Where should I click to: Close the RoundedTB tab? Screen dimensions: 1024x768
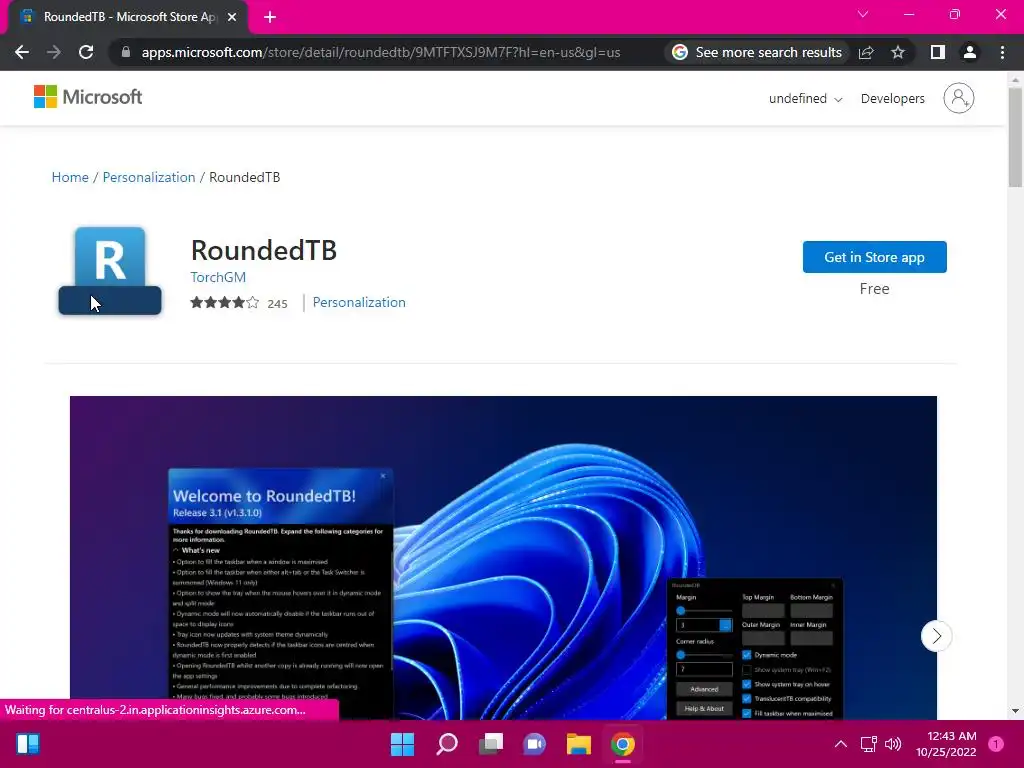coord(232,17)
